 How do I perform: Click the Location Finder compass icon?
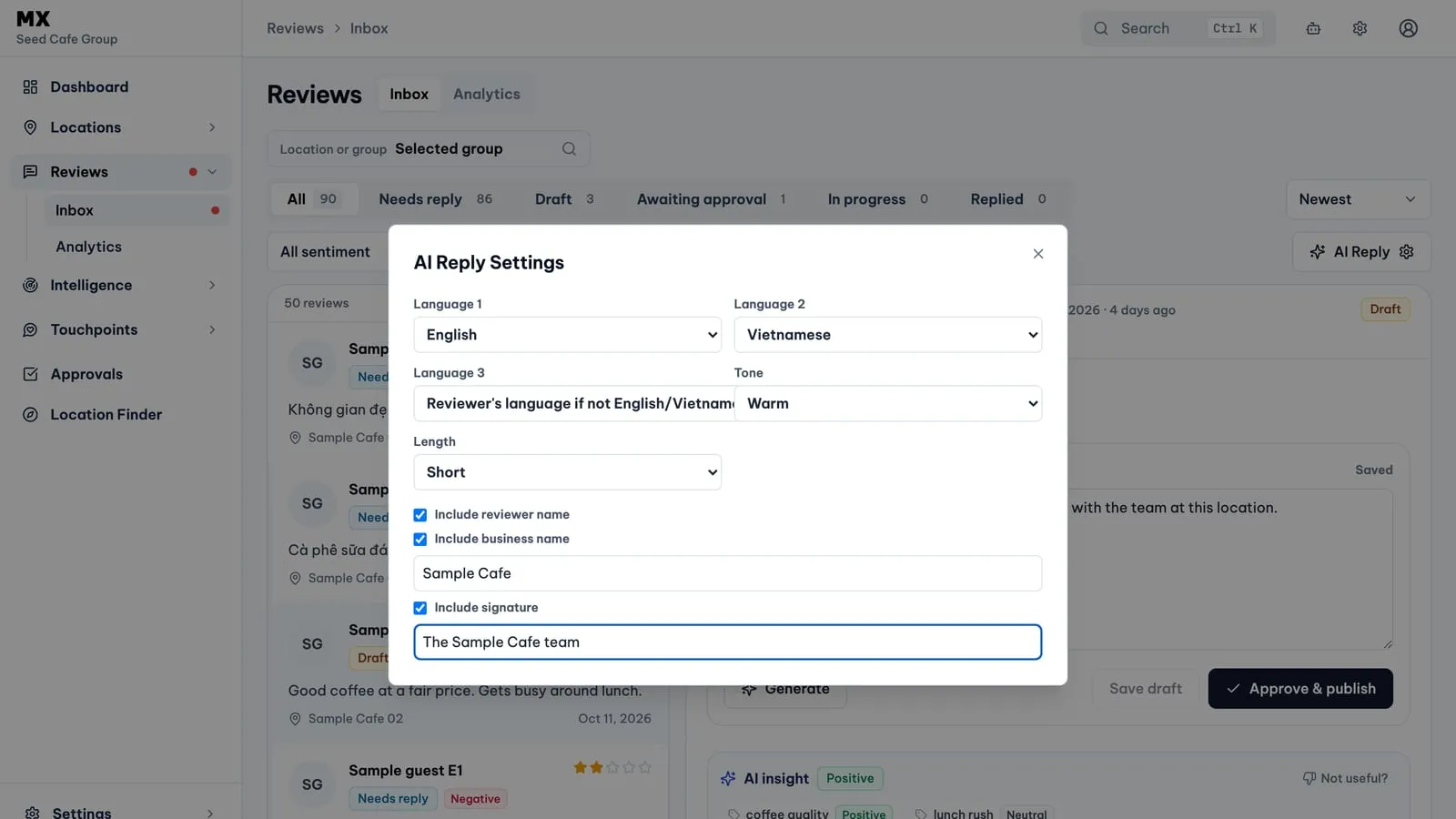tap(30, 415)
